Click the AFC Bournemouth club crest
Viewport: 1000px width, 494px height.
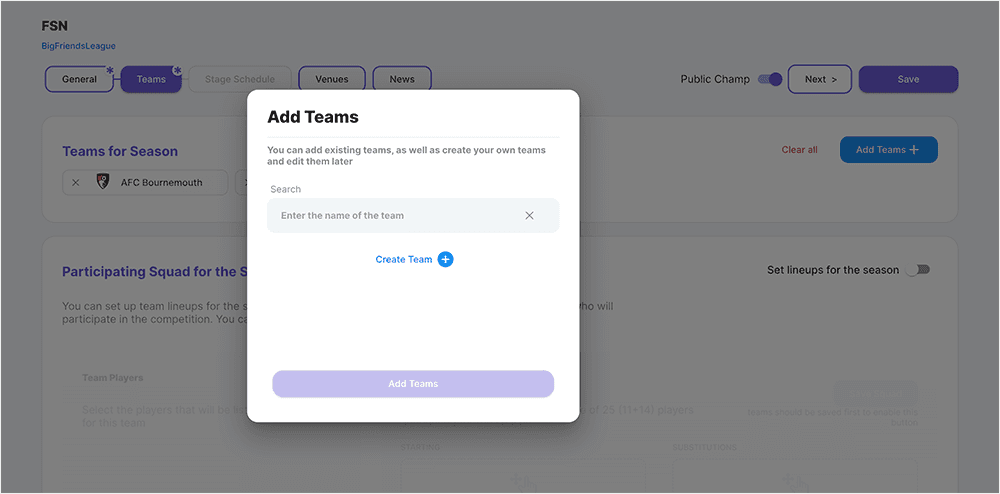point(102,183)
